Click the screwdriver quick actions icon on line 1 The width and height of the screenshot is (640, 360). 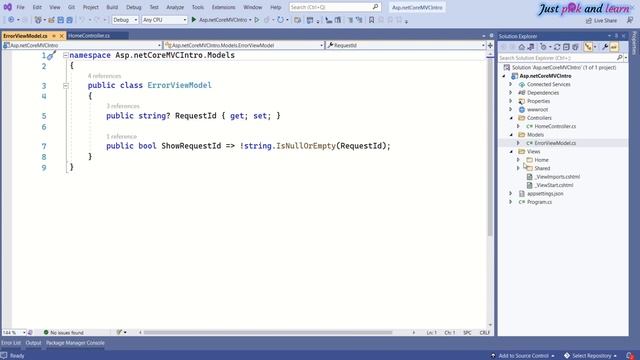[51, 56]
